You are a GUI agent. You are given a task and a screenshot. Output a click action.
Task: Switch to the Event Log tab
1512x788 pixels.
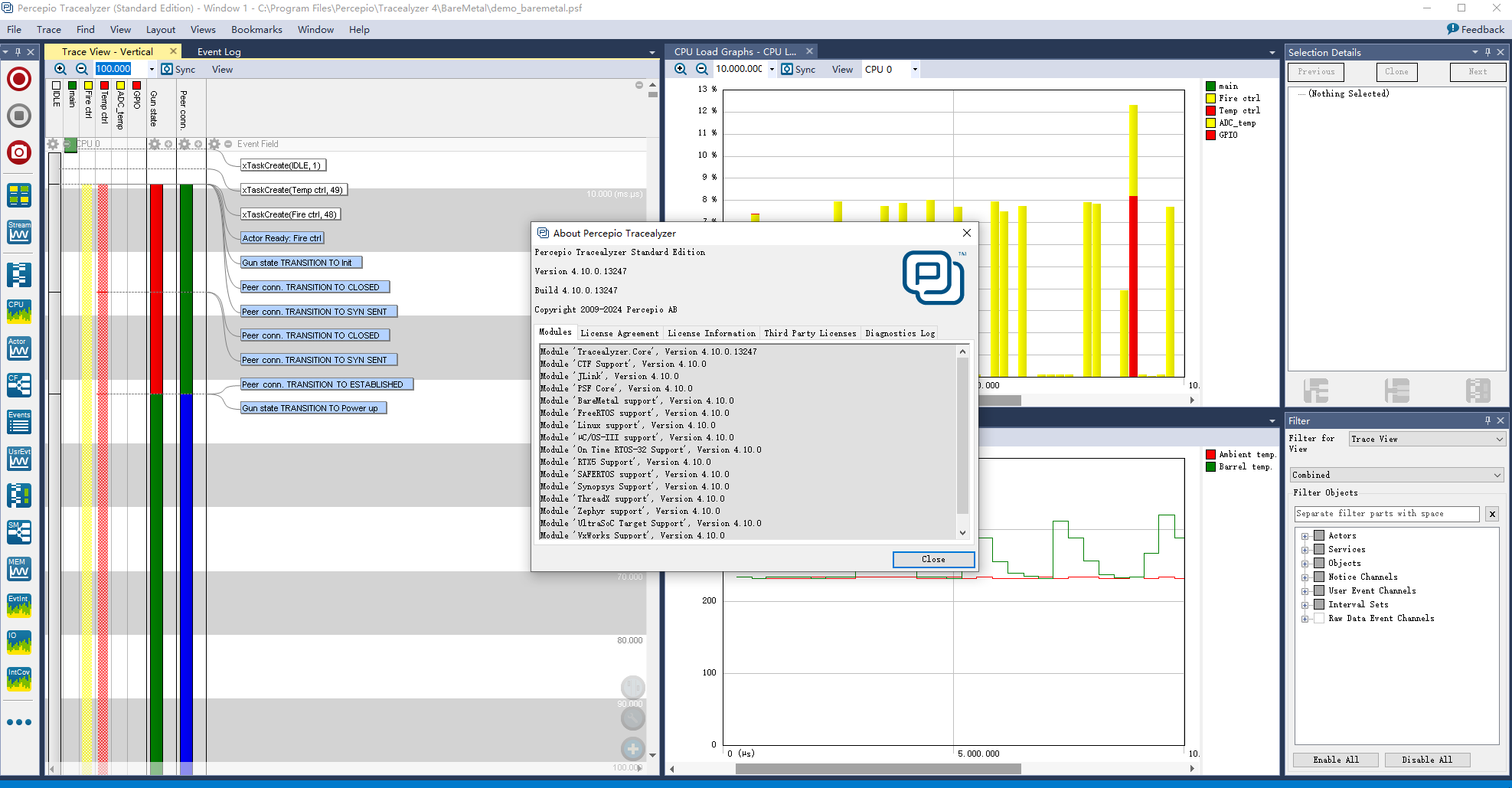tap(219, 51)
